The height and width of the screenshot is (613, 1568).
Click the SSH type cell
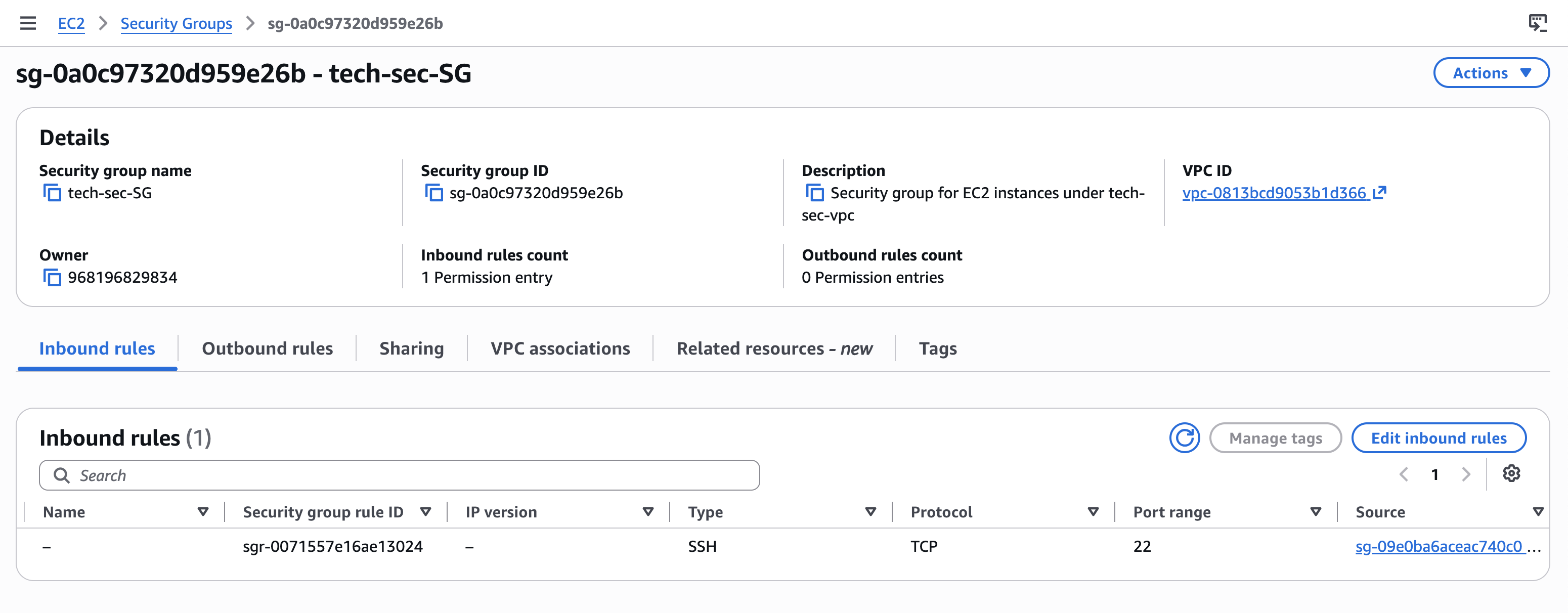(x=702, y=547)
